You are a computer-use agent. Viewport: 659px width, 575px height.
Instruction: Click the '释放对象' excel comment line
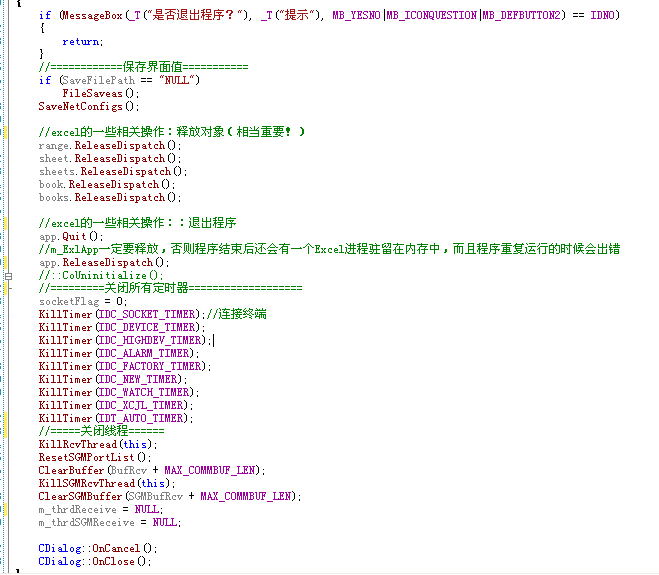click(x=171, y=132)
